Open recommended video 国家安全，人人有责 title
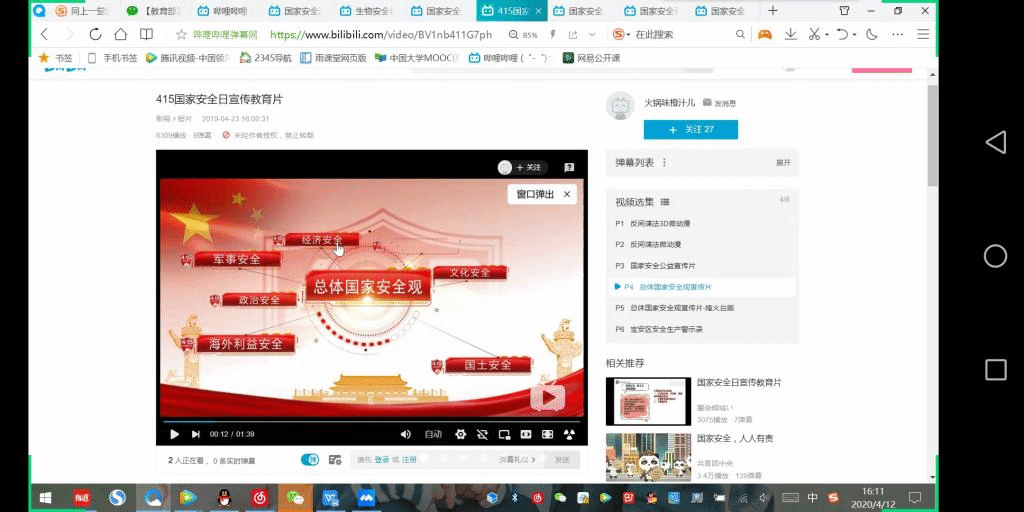Image resolution: width=1024 pixels, height=512 pixels. (x=735, y=439)
